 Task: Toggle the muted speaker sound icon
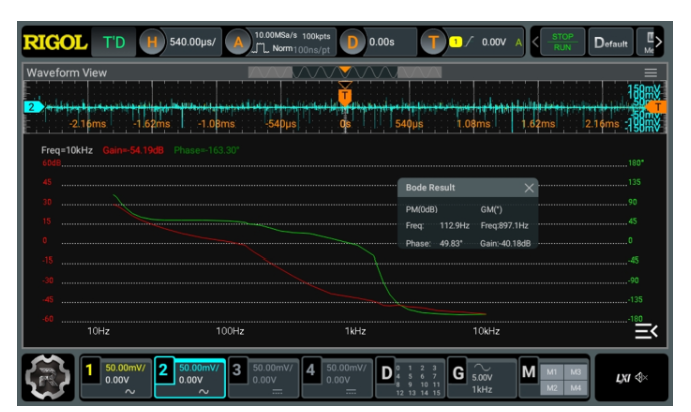click(641, 377)
